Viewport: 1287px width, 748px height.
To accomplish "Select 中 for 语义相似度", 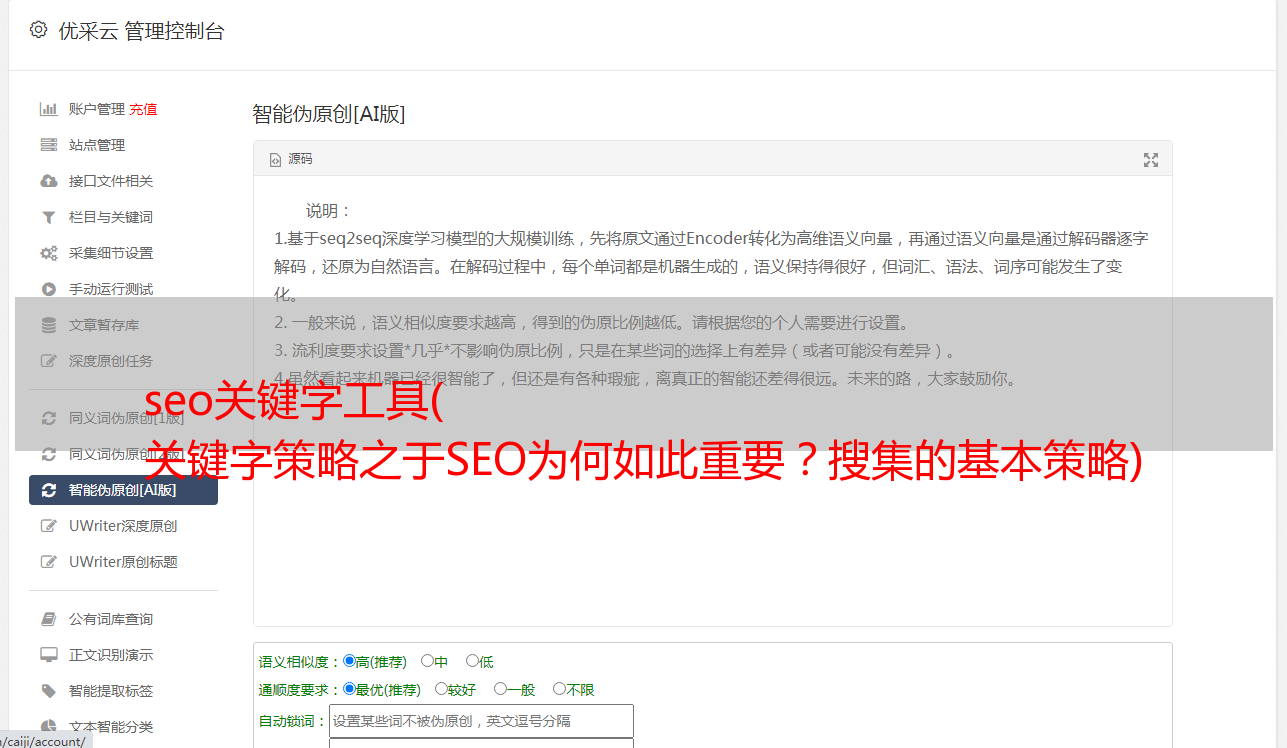I will [x=427, y=661].
